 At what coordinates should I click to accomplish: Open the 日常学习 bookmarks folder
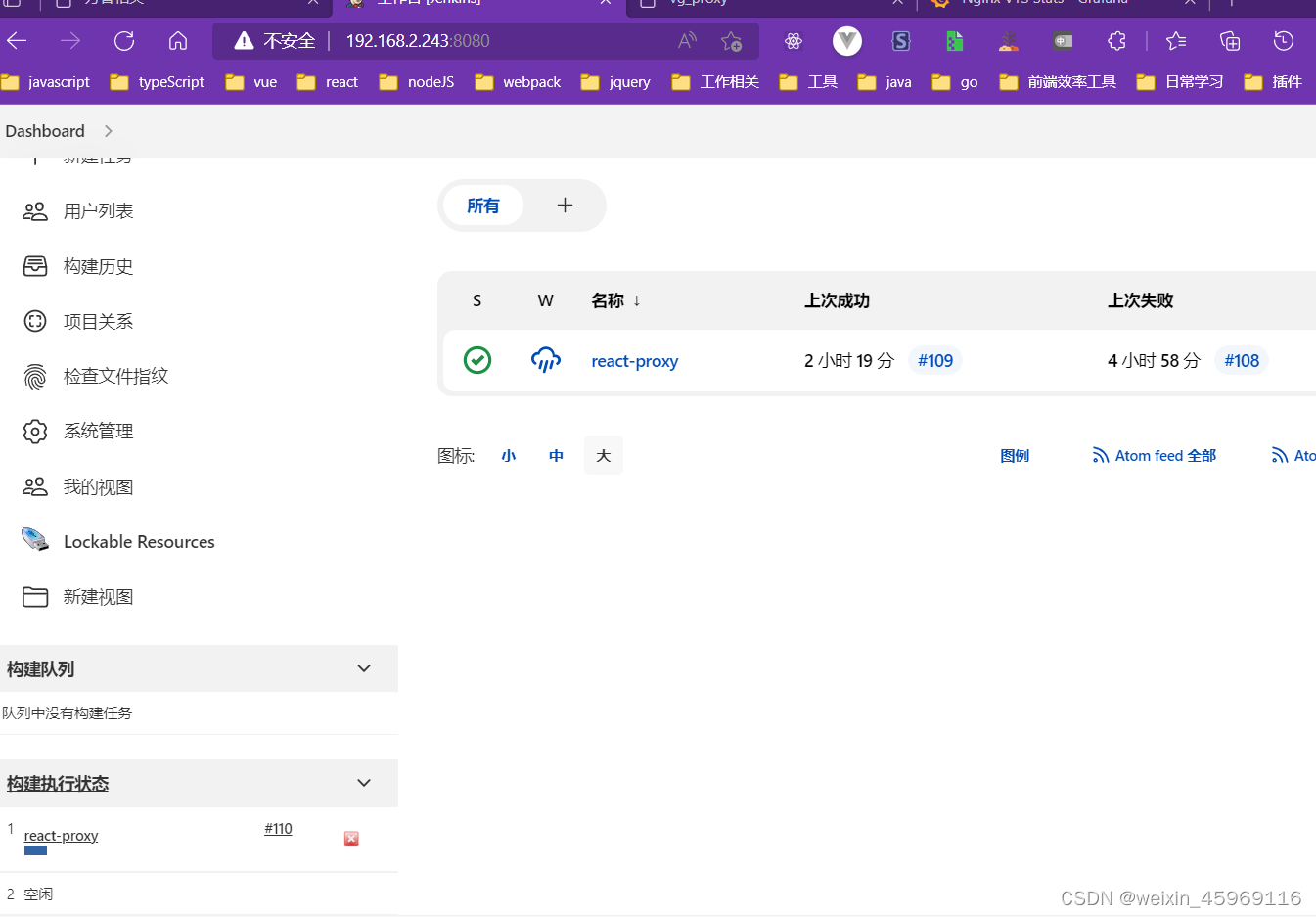pos(1180,82)
